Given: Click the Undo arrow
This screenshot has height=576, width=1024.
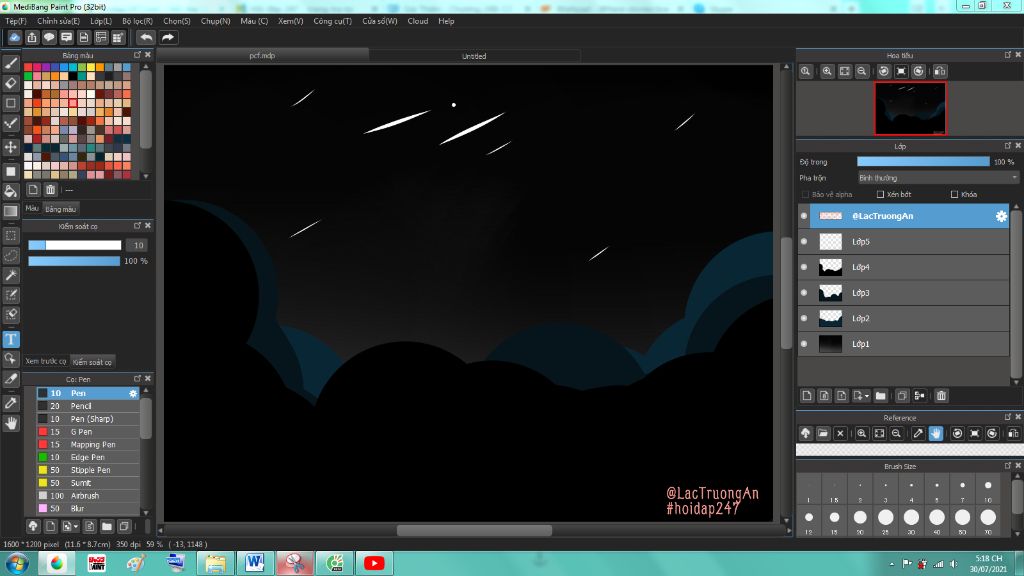Looking at the screenshot, I should (x=146, y=37).
